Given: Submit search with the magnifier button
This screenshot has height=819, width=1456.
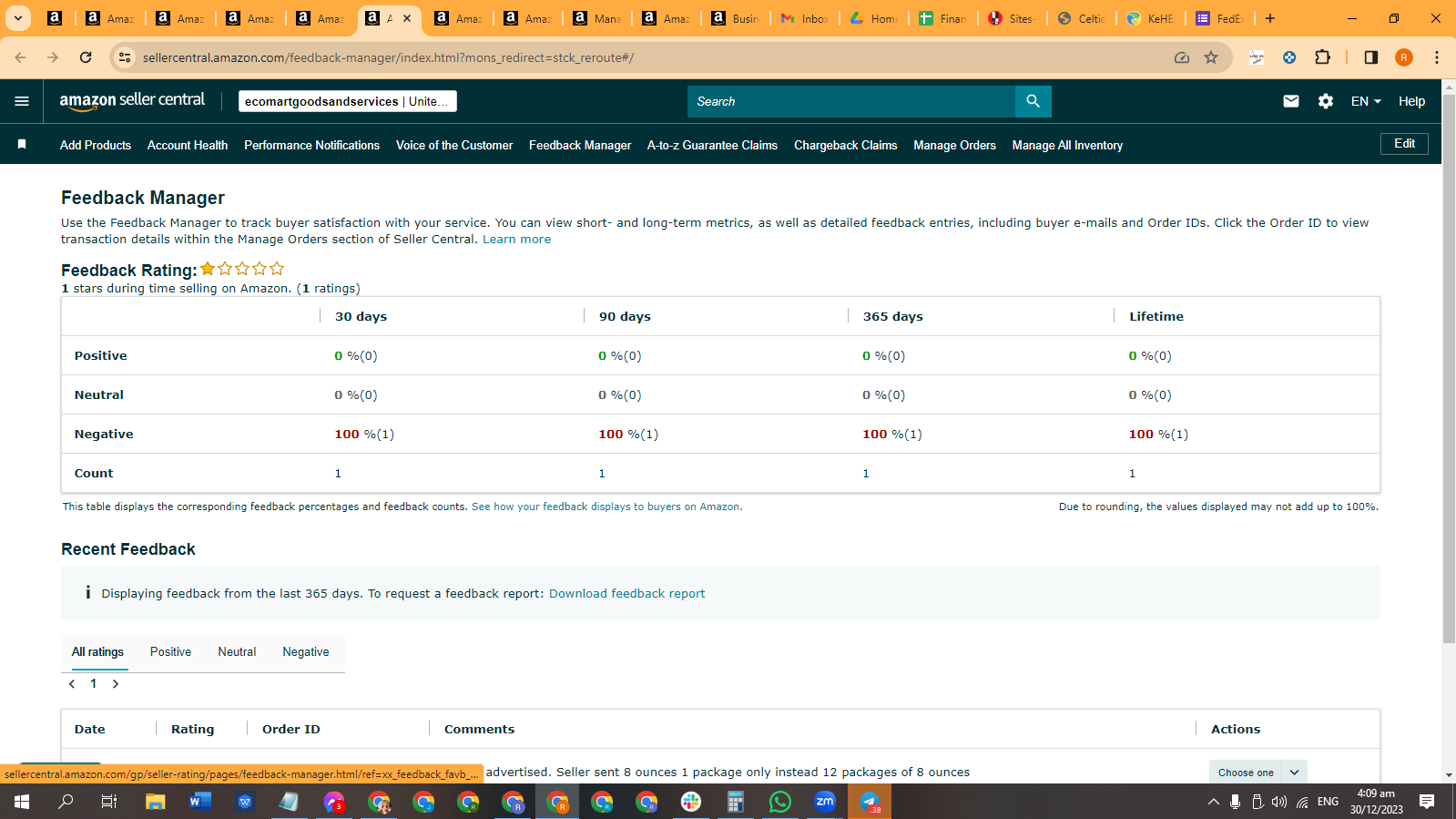Looking at the screenshot, I should [1033, 101].
